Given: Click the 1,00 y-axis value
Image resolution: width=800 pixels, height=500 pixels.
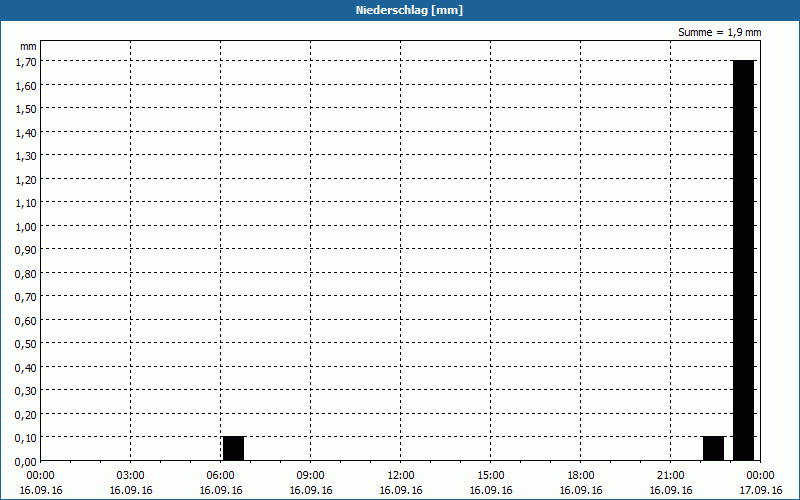Looking at the screenshot, I should [x=26, y=227].
